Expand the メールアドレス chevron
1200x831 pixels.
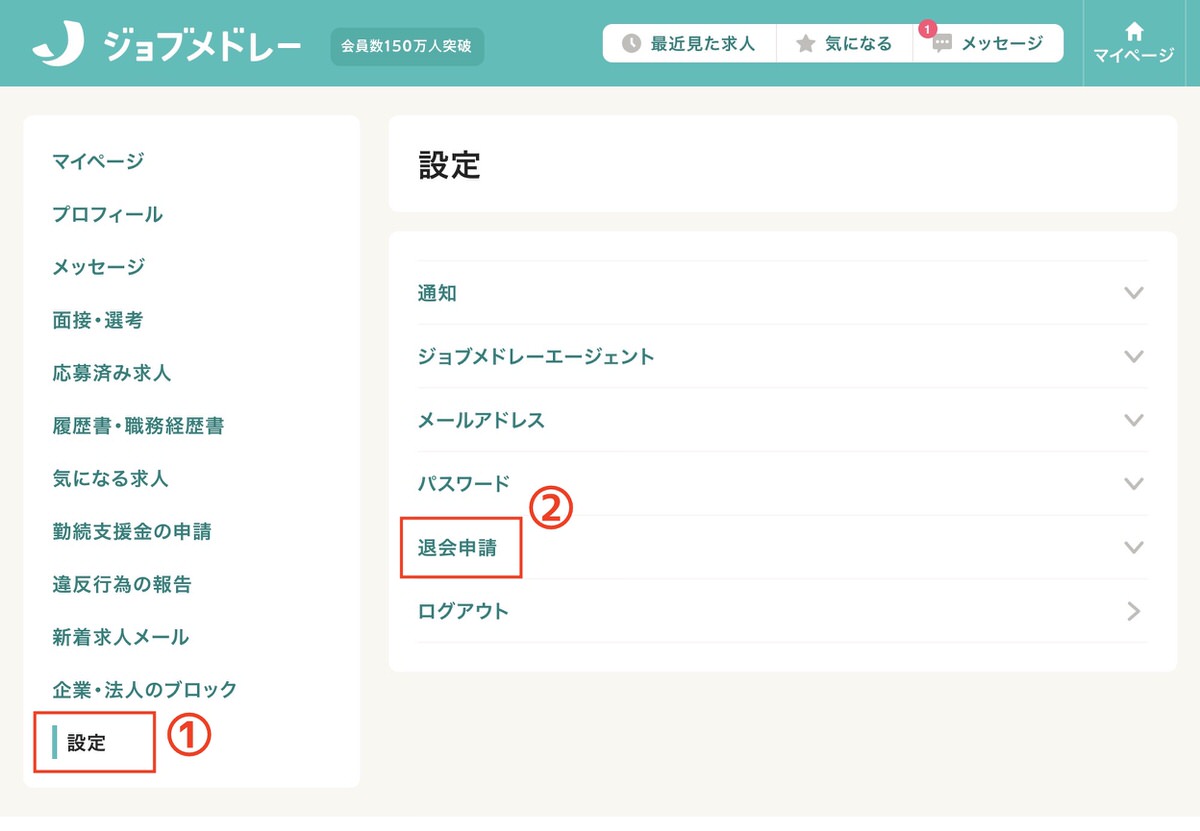coord(1133,420)
